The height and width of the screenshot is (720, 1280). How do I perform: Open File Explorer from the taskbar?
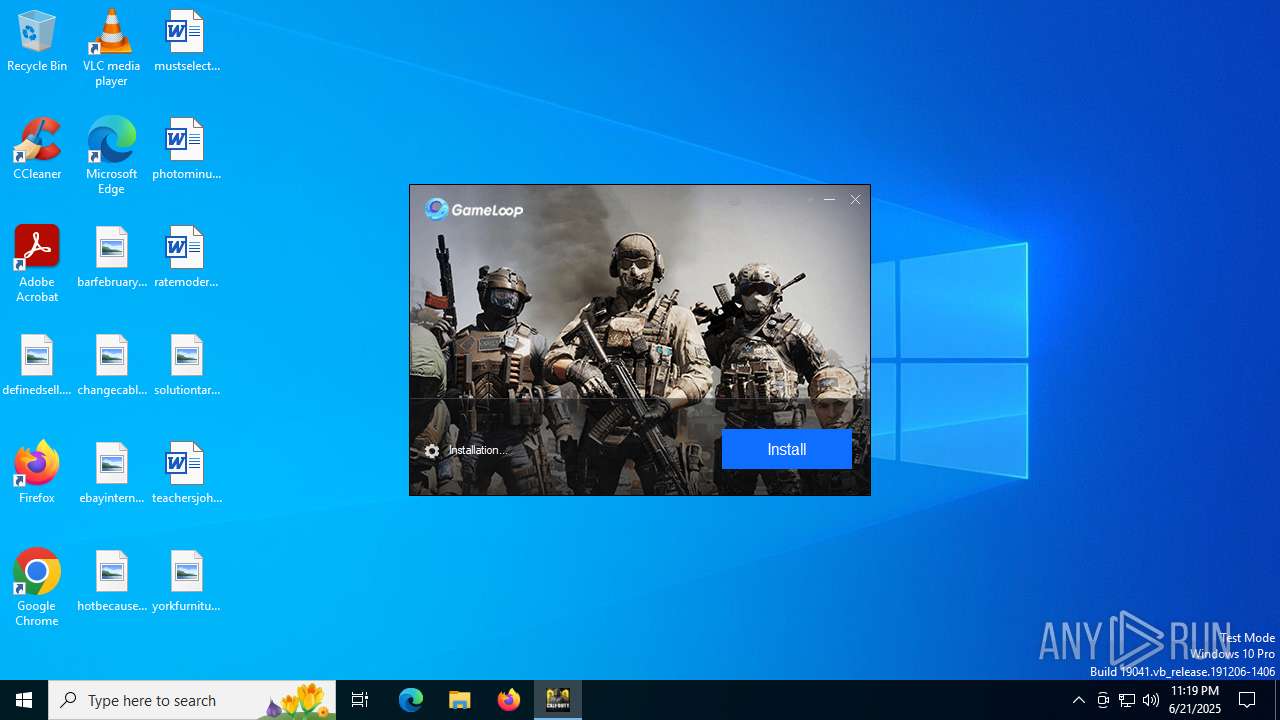[460, 700]
